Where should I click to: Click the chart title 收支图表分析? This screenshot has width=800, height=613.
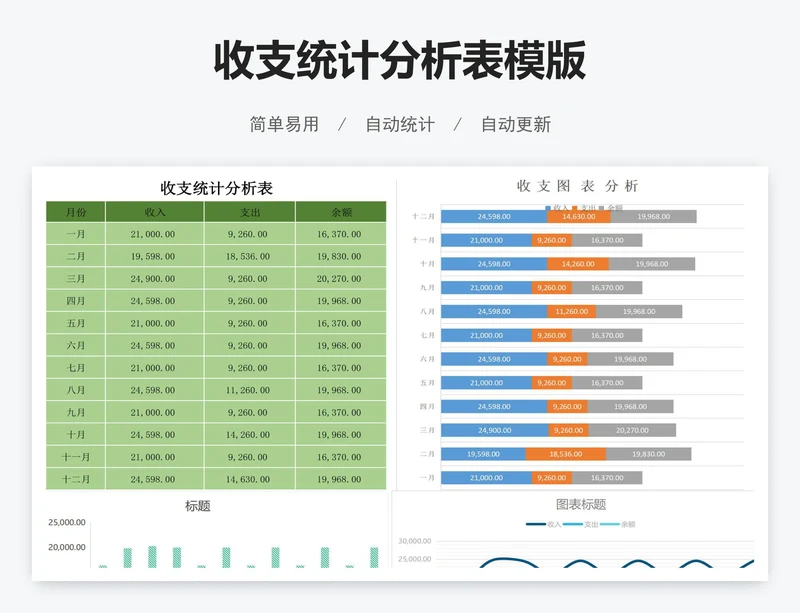577,186
